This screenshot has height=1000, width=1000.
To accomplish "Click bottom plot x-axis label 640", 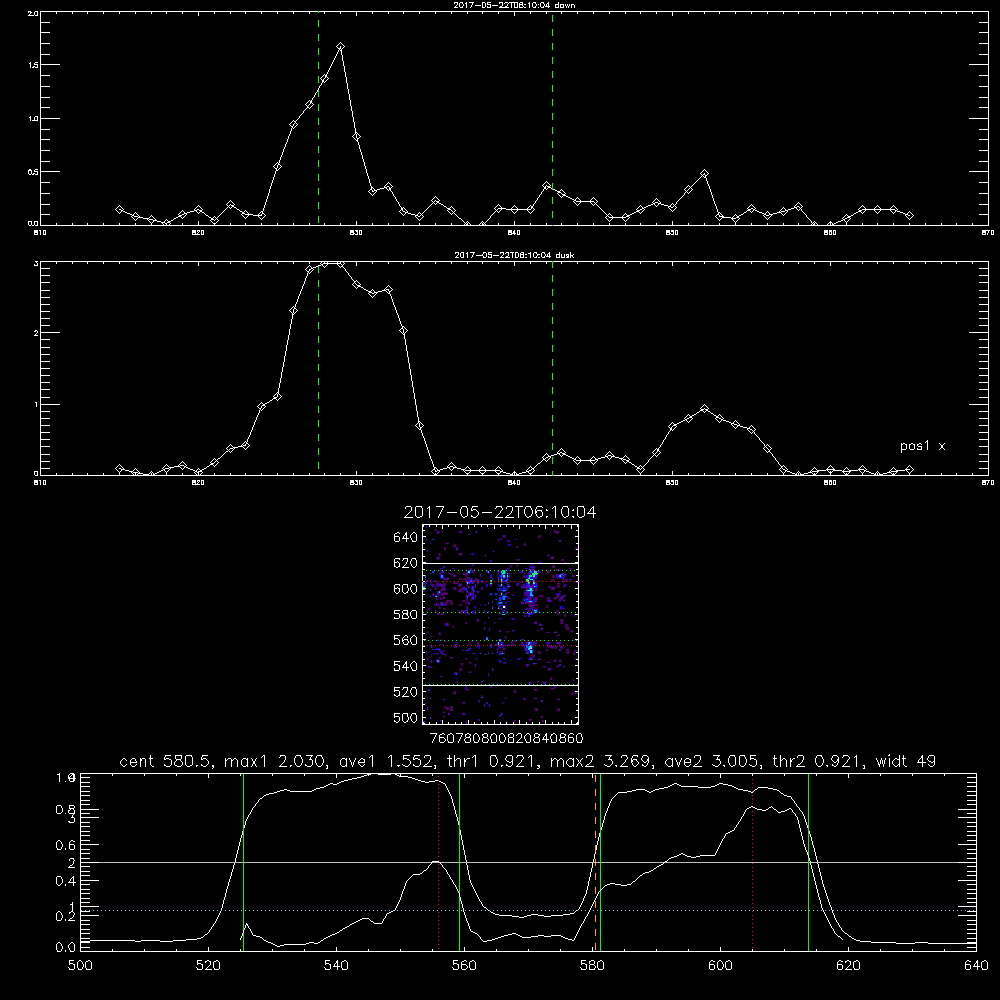I will [976, 966].
